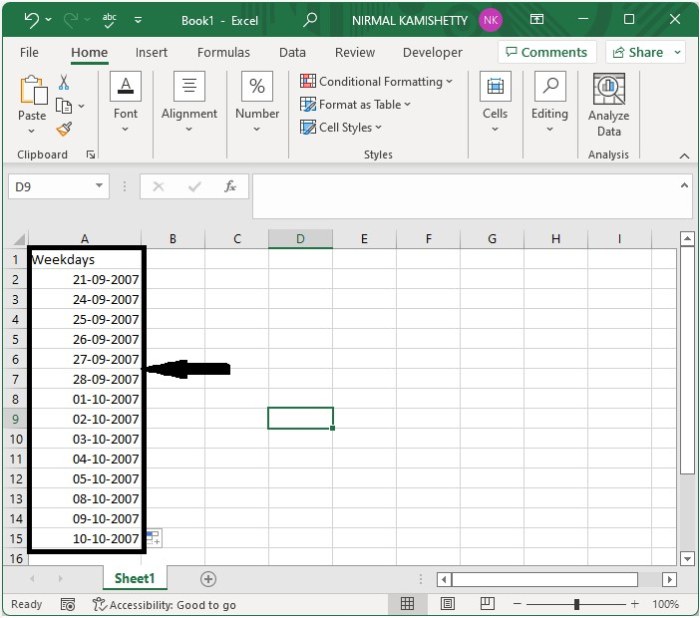The width and height of the screenshot is (700, 618).
Task: Expand the Paste options arrow
Action: (x=31, y=131)
